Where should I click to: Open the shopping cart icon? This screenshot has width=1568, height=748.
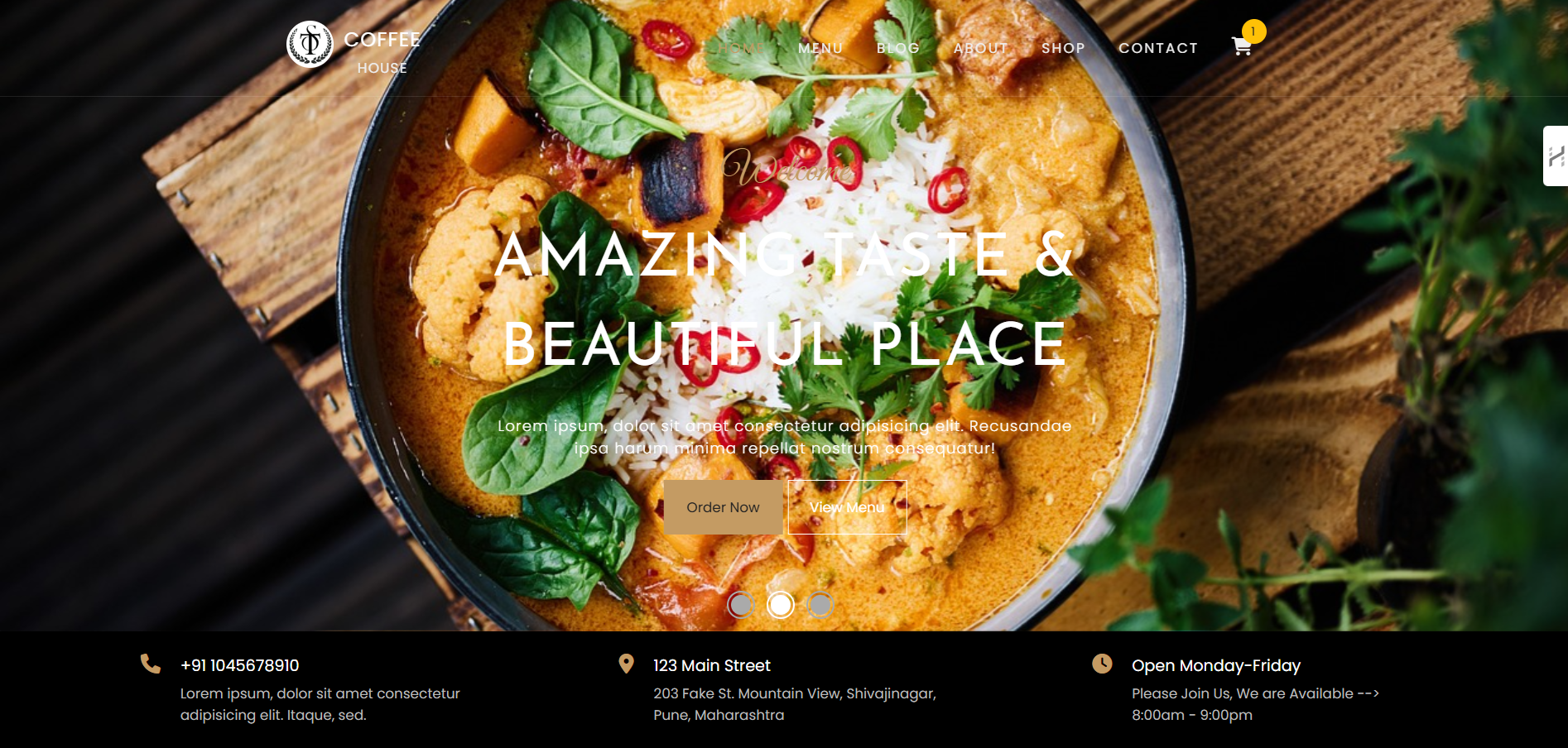1241,47
